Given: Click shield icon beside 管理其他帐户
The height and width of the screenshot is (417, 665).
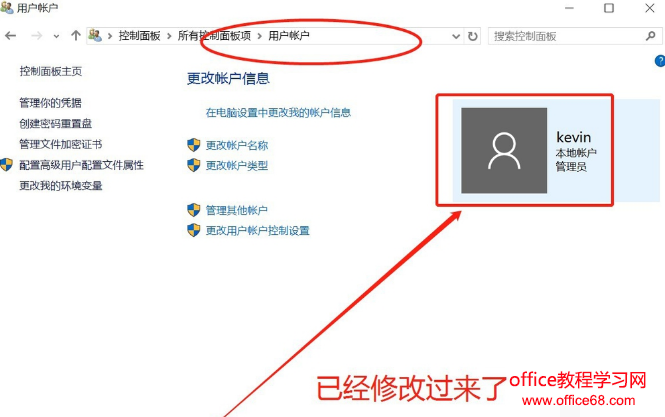Looking at the screenshot, I should 194,210.
